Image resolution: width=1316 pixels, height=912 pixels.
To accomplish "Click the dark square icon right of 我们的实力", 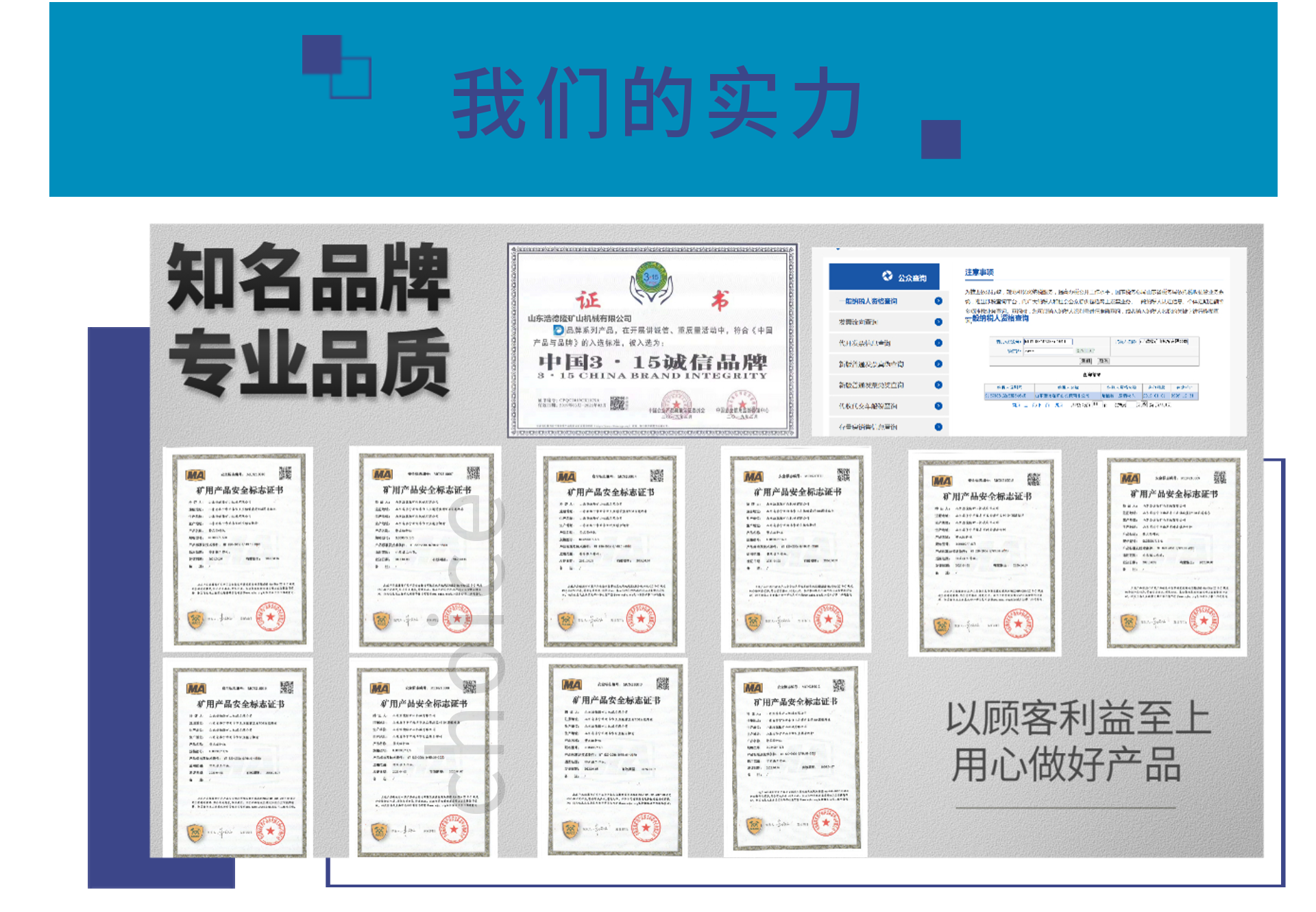I will (941, 139).
